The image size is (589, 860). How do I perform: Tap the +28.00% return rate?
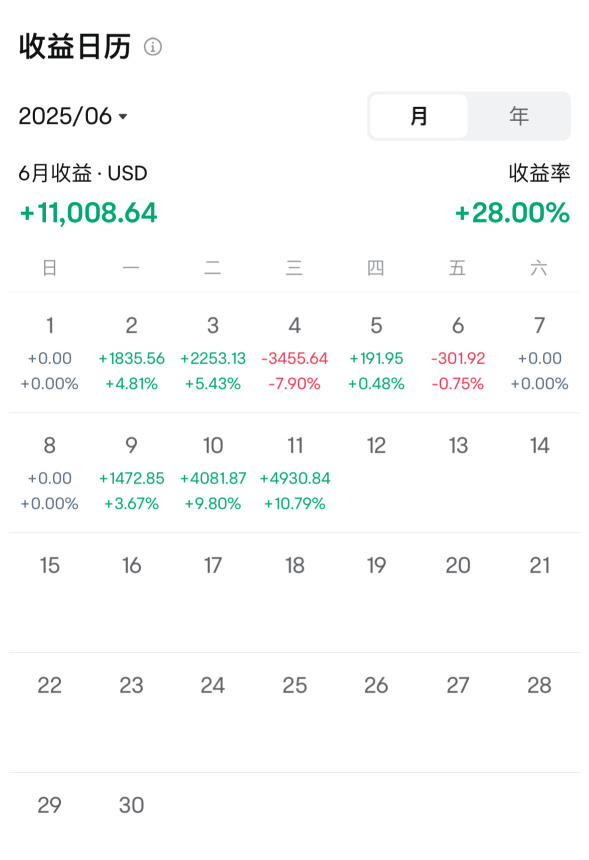(512, 213)
